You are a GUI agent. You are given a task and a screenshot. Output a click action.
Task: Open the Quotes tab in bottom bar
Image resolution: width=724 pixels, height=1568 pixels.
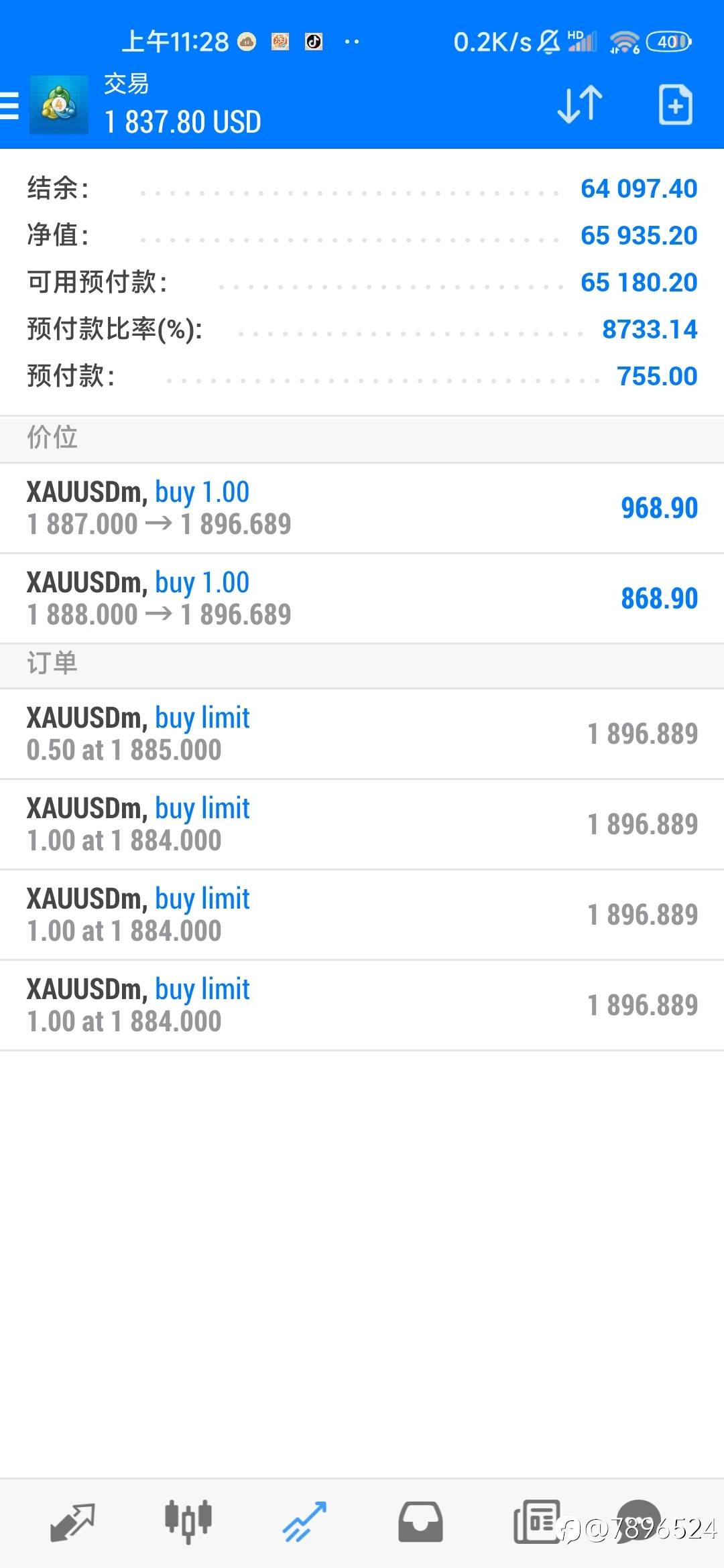[x=72, y=1522]
